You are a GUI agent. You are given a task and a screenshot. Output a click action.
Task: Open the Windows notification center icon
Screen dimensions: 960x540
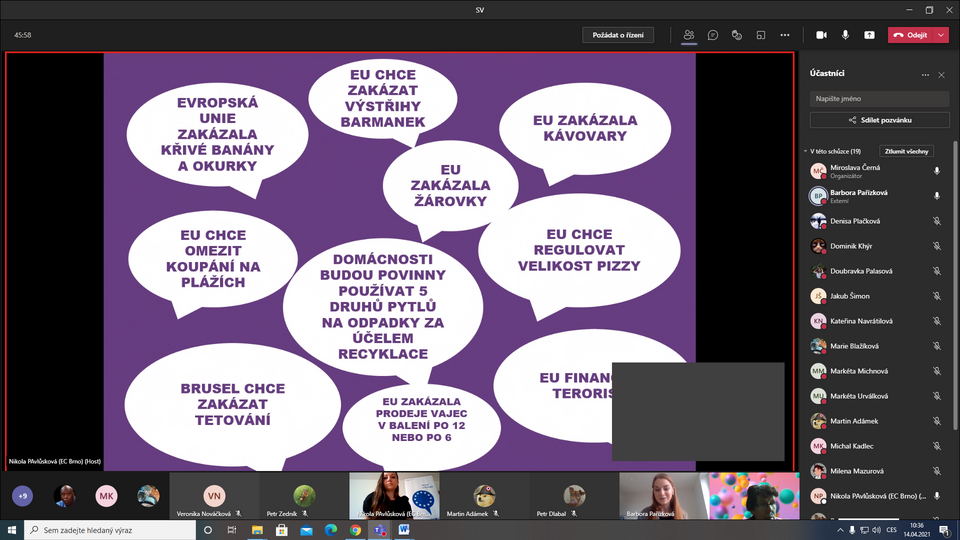coord(946,530)
